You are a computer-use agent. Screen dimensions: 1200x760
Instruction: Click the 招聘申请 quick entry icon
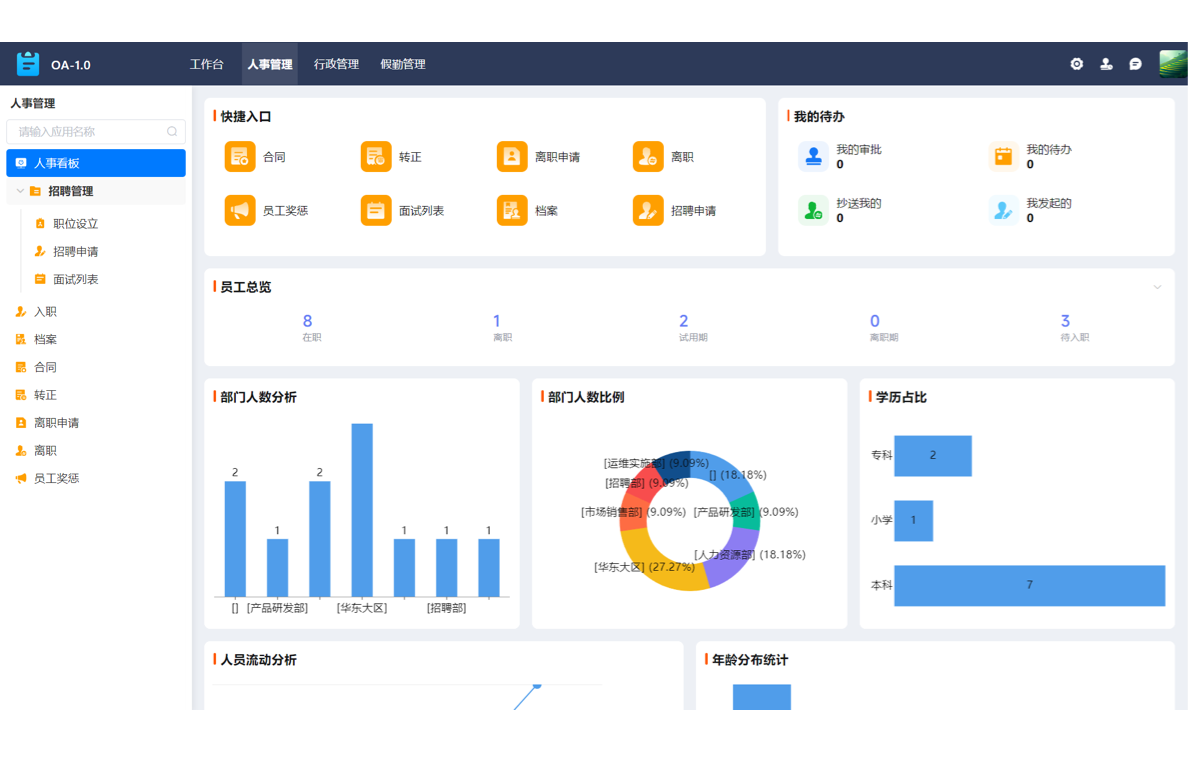tap(648, 211)
